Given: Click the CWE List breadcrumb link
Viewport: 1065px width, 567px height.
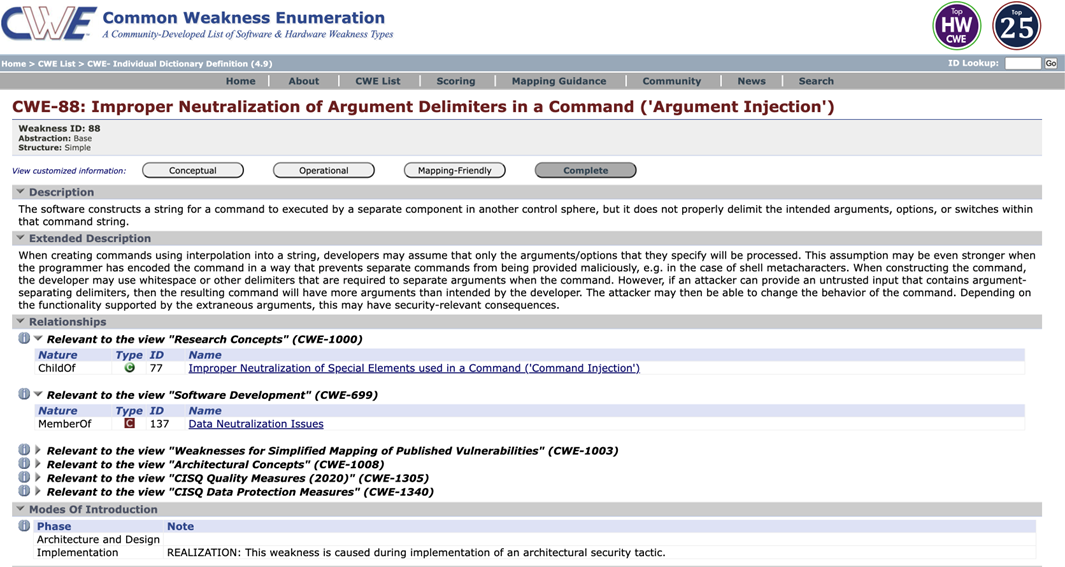Looking at the screenshot, I should point(56,64).
